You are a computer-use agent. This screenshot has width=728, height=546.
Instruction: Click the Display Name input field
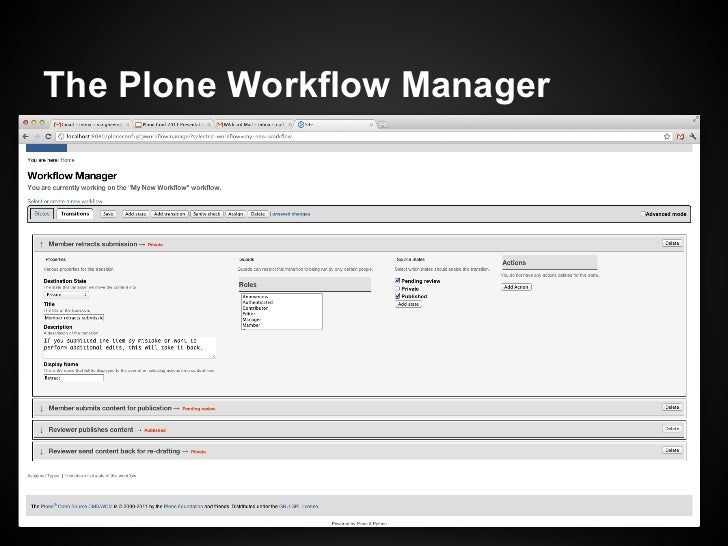click(x=73, y=378)
